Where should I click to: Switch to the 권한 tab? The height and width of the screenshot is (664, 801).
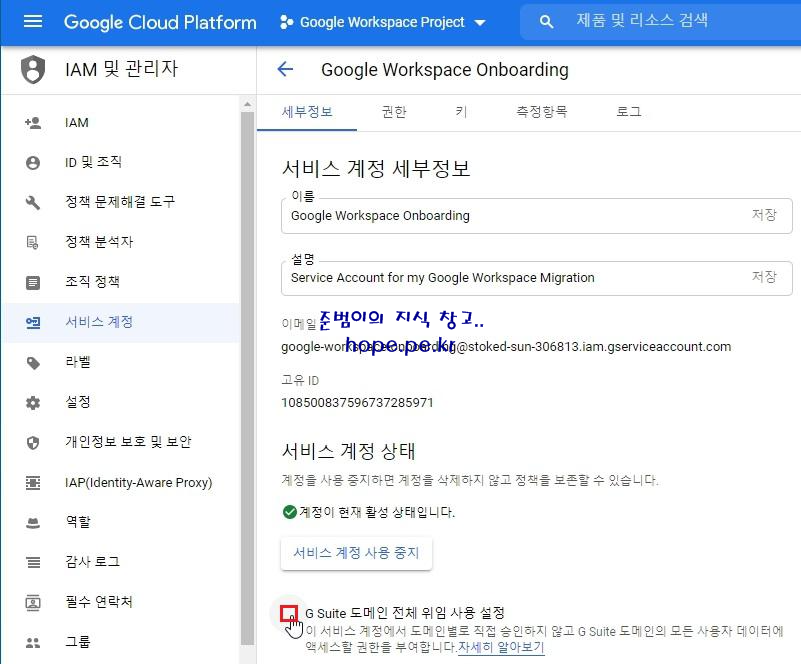point(394,112)
